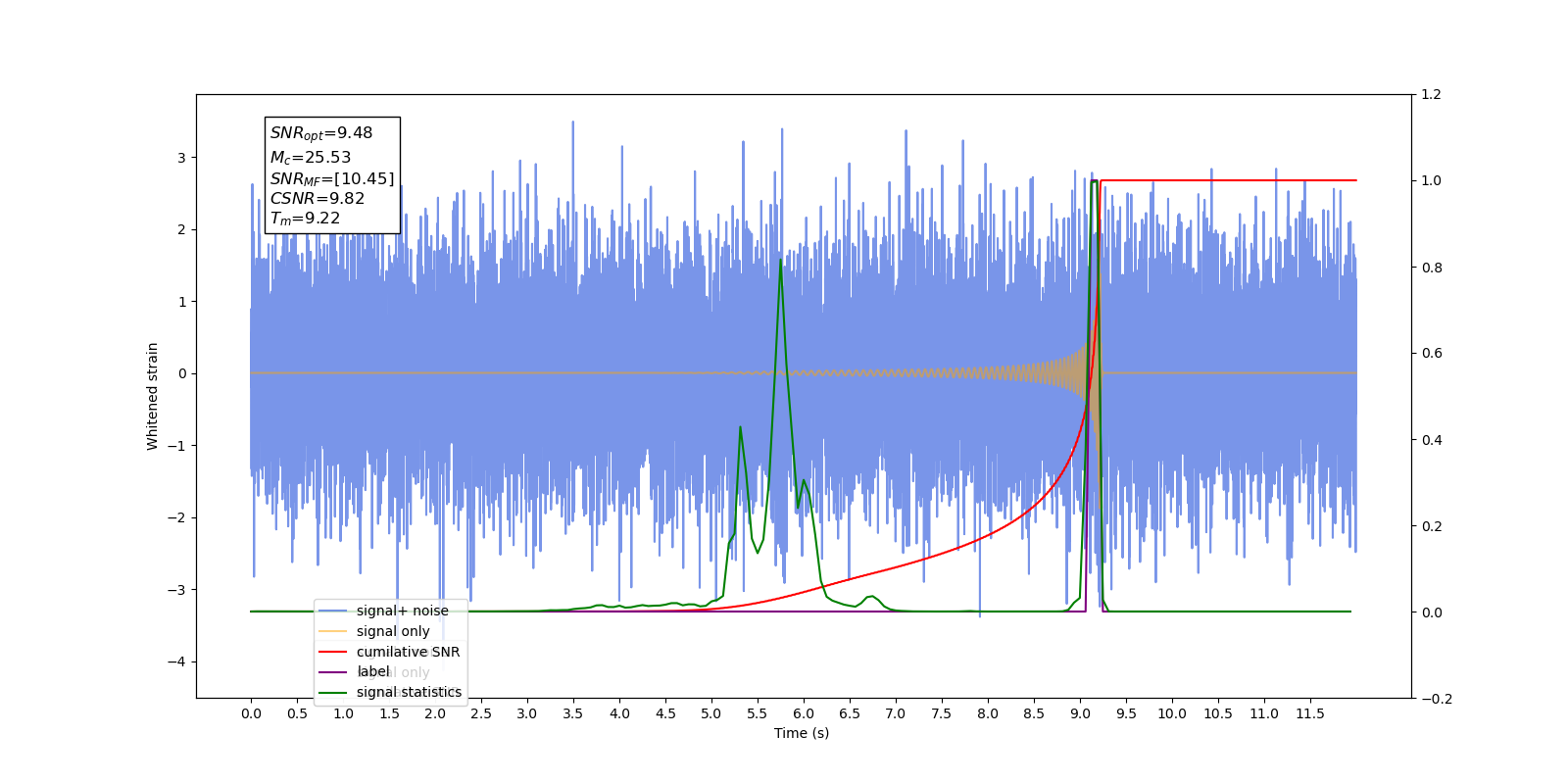1568x784 pixels.
Task: Click the CSNR=9.82 annotation text
Action: tap(318, 198)
